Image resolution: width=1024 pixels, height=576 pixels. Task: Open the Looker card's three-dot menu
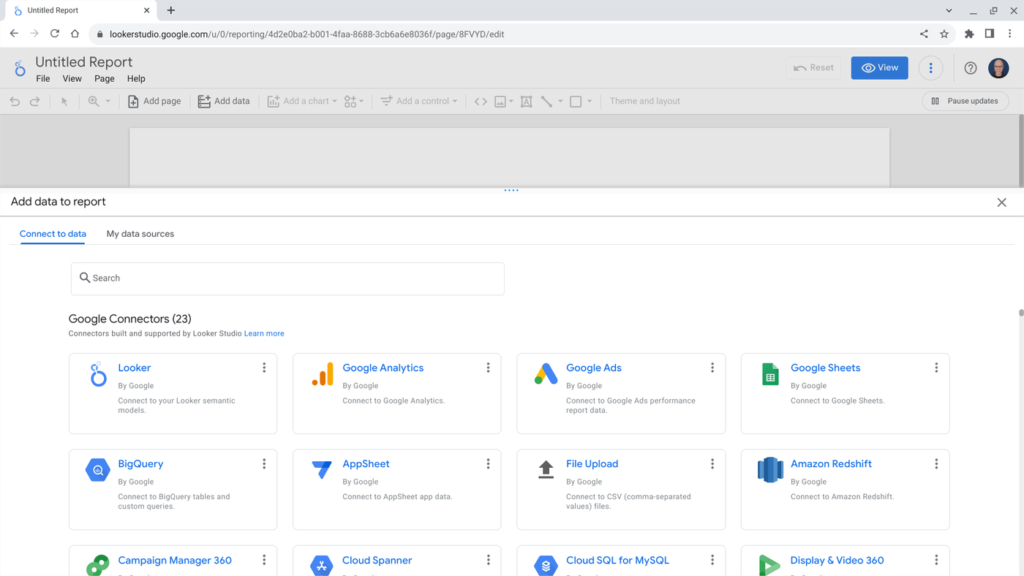(264, 368)
